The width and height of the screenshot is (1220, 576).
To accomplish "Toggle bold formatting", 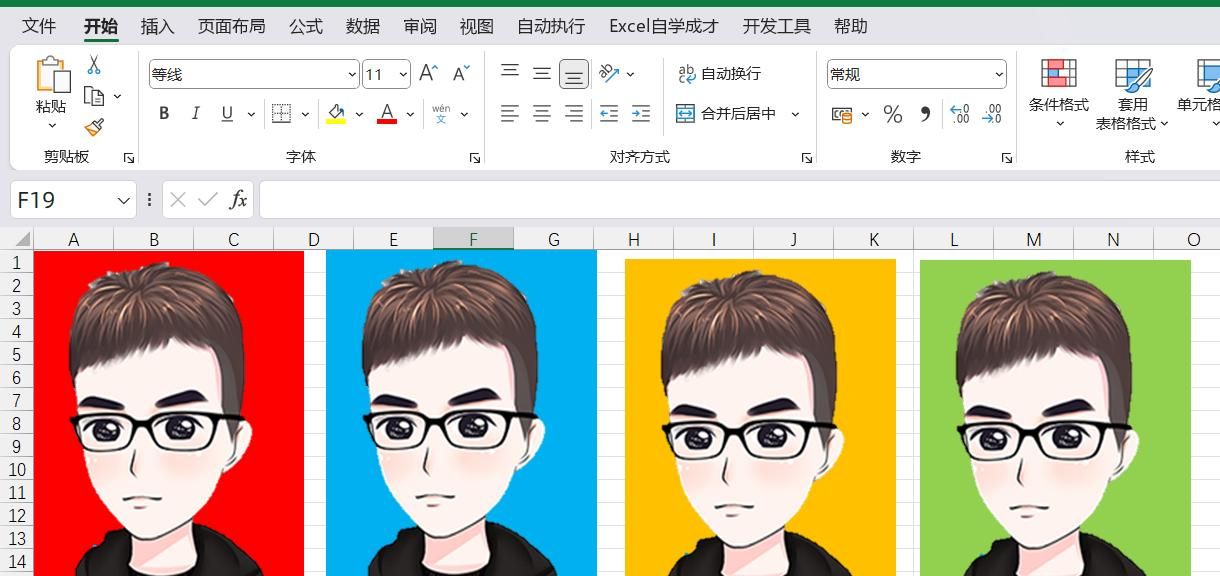I will 164,114.
